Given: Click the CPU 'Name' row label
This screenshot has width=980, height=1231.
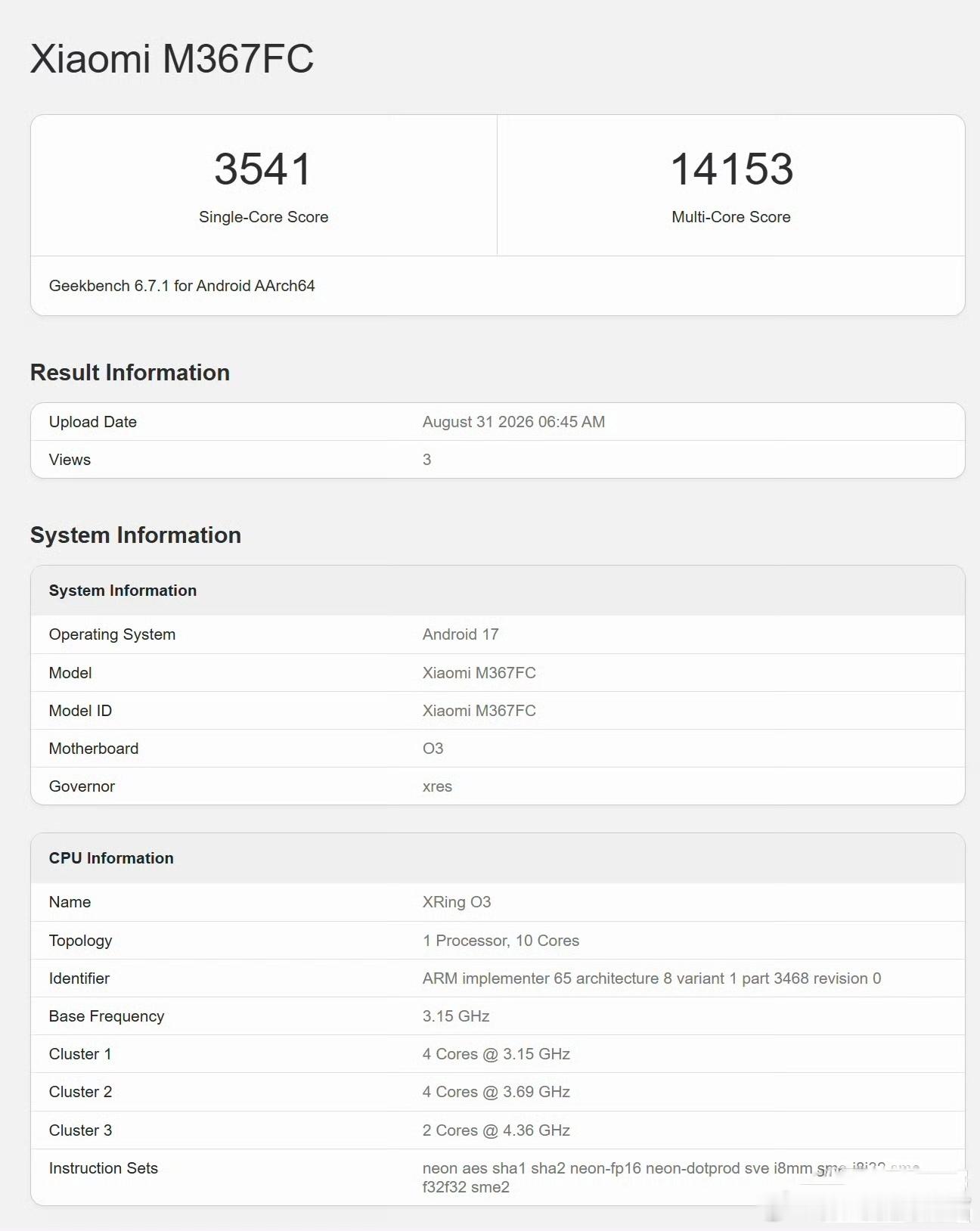Looking at the screenshot, I should click(x=70, y=902).
